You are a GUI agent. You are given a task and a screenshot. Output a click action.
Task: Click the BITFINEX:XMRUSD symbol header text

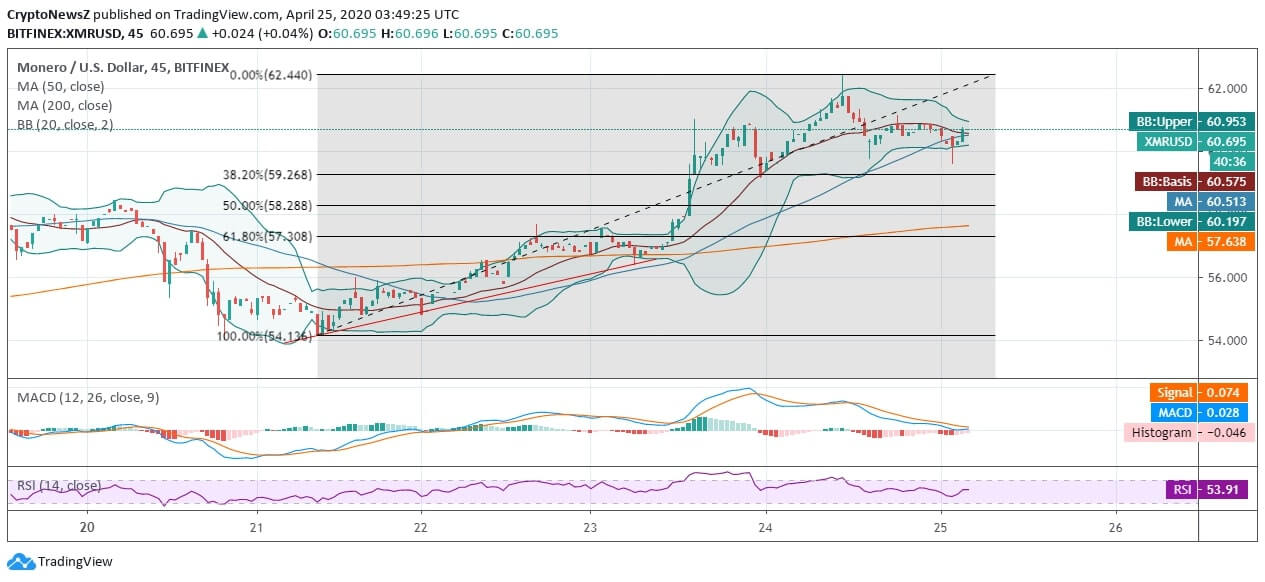pyautogui.click(x=66, y=34)
